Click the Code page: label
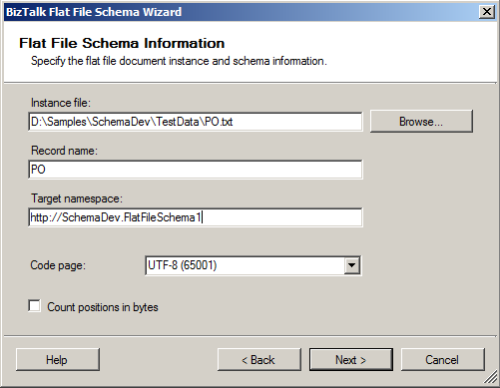 click(58, 265)
